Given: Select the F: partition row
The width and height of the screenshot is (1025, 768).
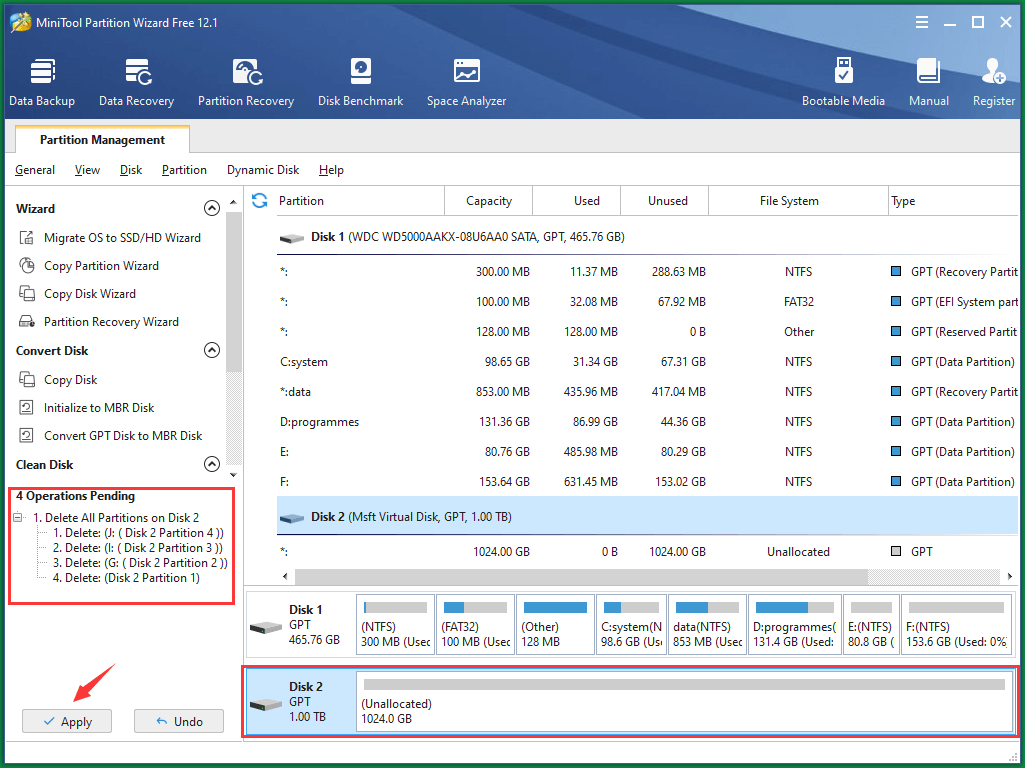Looking at the screenshot, I should pyautogui.click(x=647, y=482).
